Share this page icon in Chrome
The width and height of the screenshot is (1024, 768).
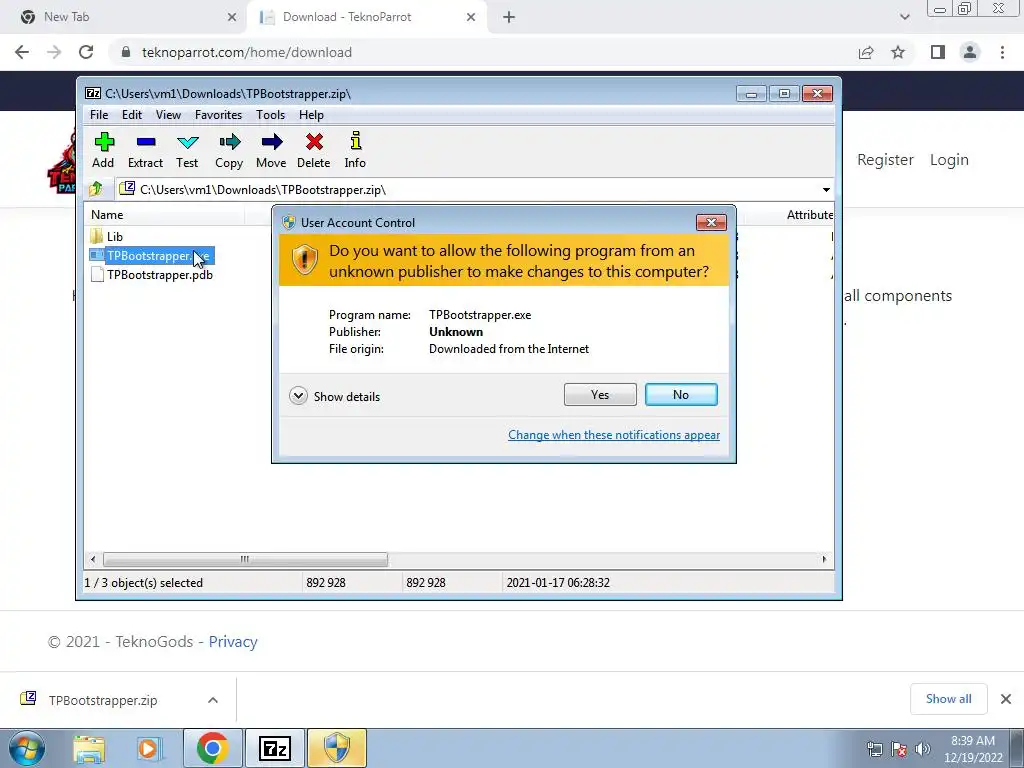[x=866, y=52]
